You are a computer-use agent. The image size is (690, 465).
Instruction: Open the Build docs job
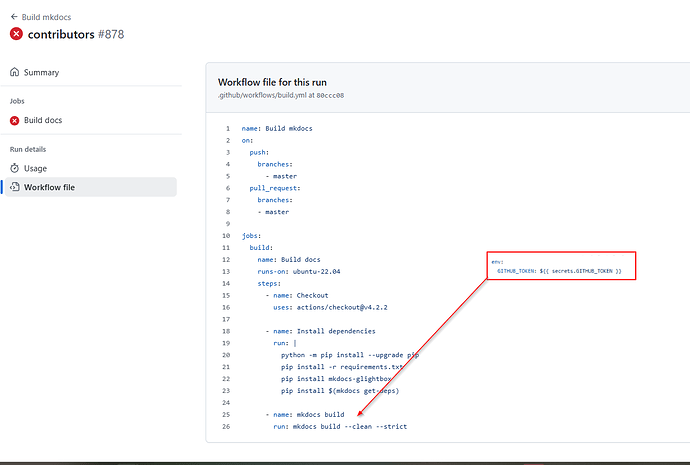tap(43, 120)
